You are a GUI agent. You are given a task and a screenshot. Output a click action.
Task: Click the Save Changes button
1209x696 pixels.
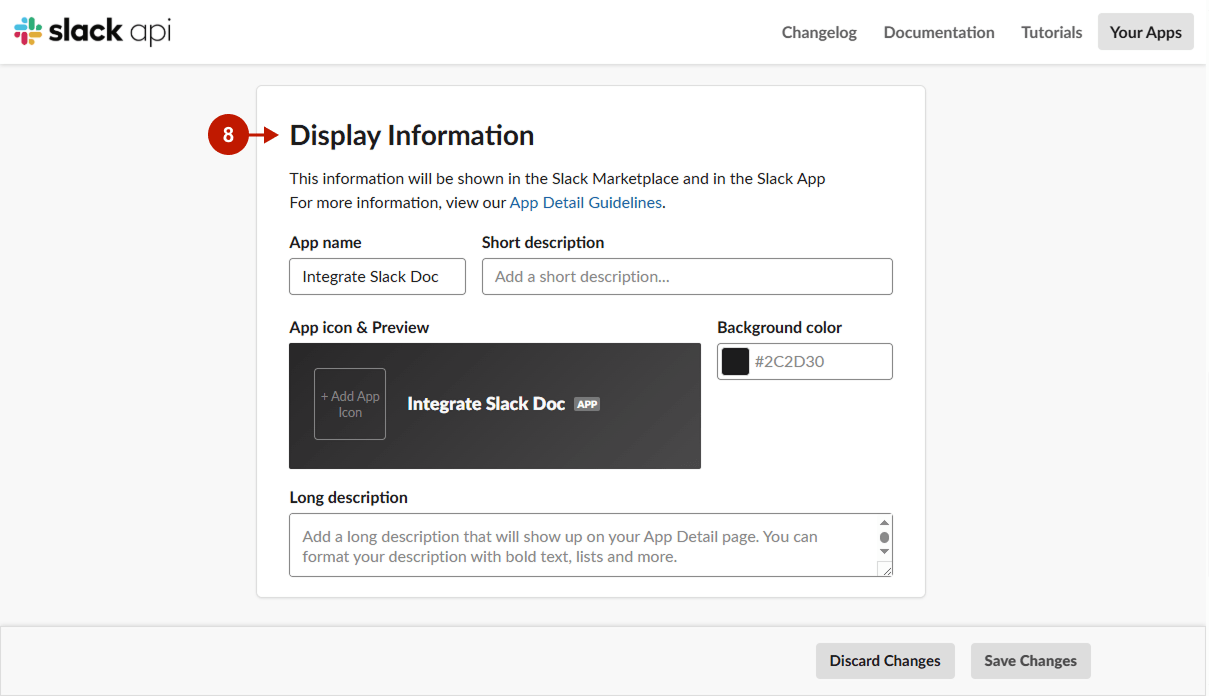[1030, 661]
